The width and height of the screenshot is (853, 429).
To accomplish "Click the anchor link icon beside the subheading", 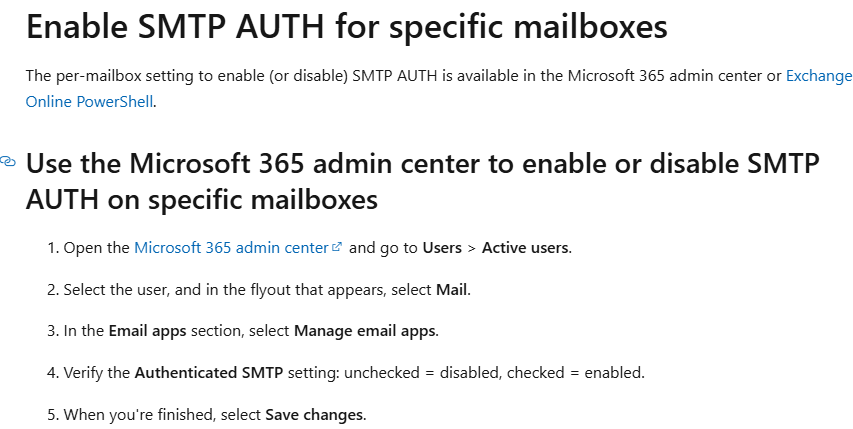I will tap(8, 161).
